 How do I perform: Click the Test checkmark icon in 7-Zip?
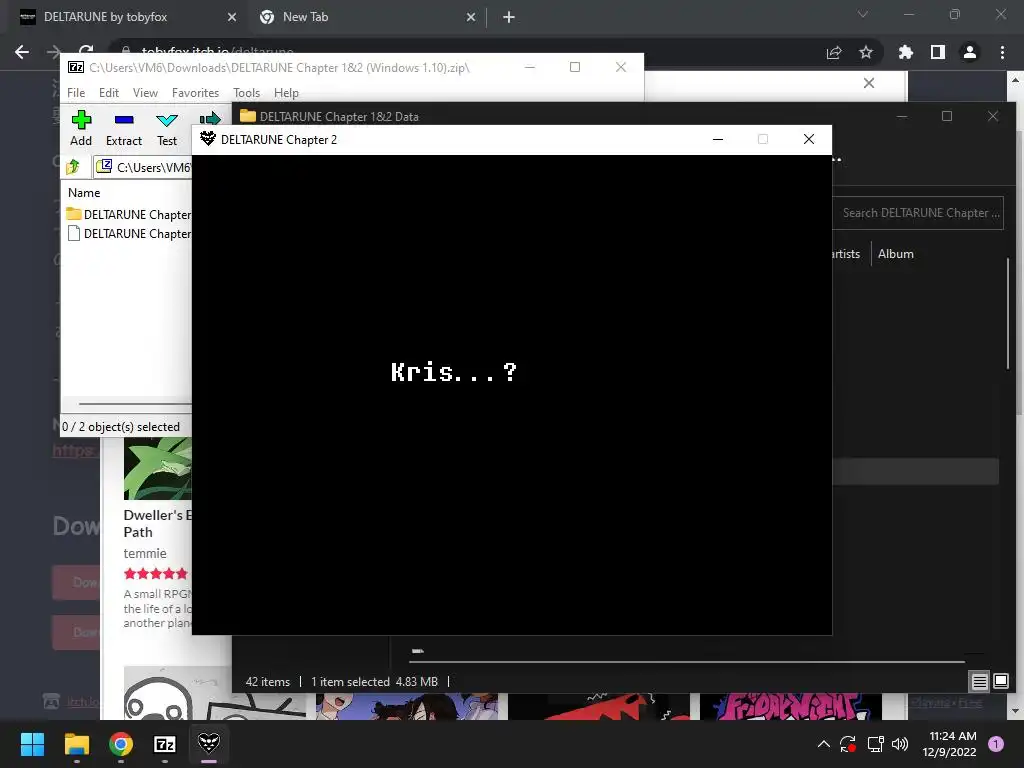click(x=167, y=120)
